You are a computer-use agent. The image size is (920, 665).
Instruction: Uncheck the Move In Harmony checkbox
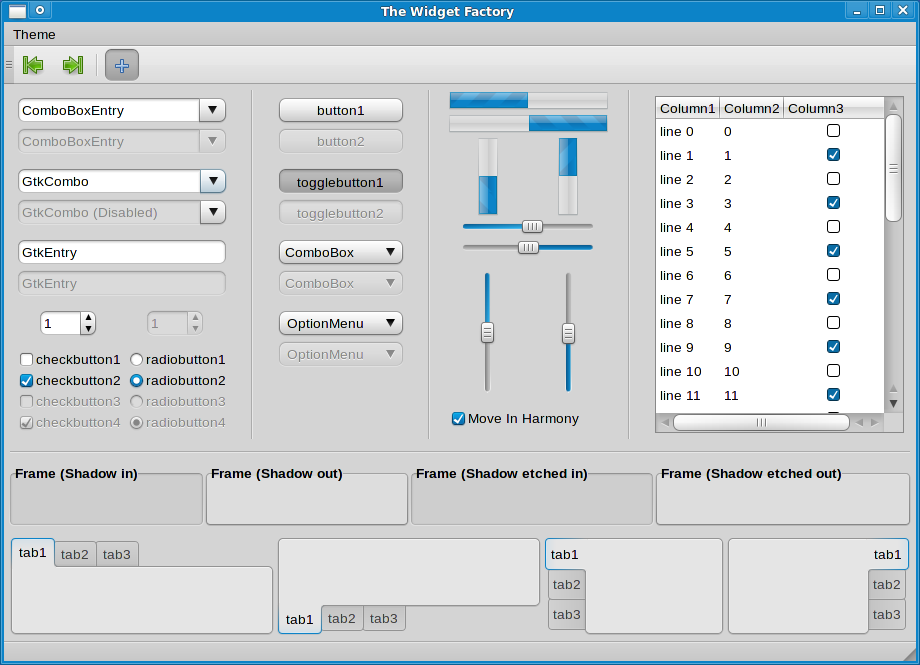coord(459,419)
